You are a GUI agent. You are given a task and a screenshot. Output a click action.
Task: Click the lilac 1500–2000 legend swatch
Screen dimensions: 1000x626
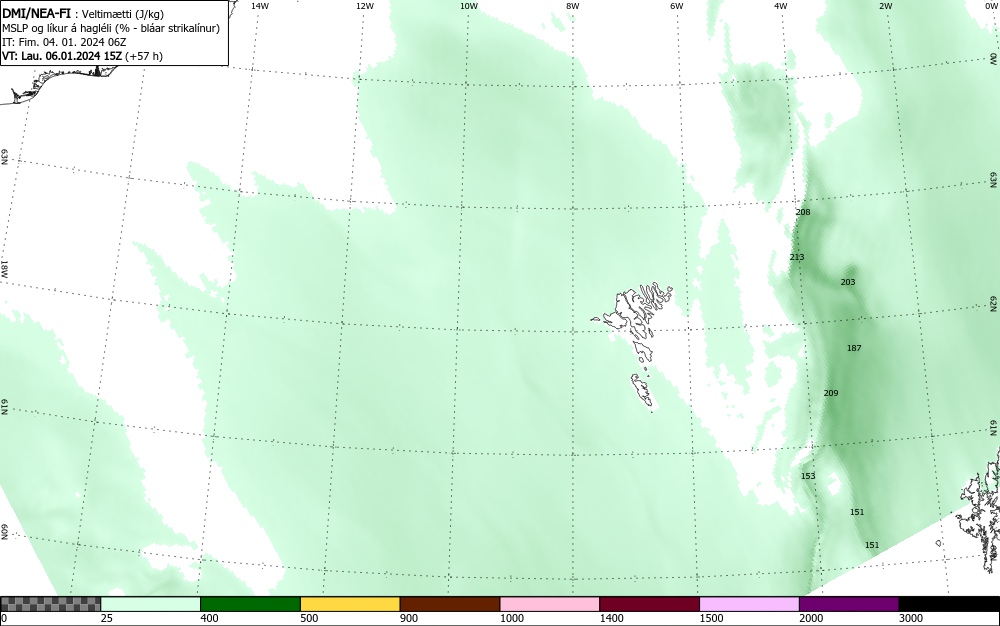749,604
